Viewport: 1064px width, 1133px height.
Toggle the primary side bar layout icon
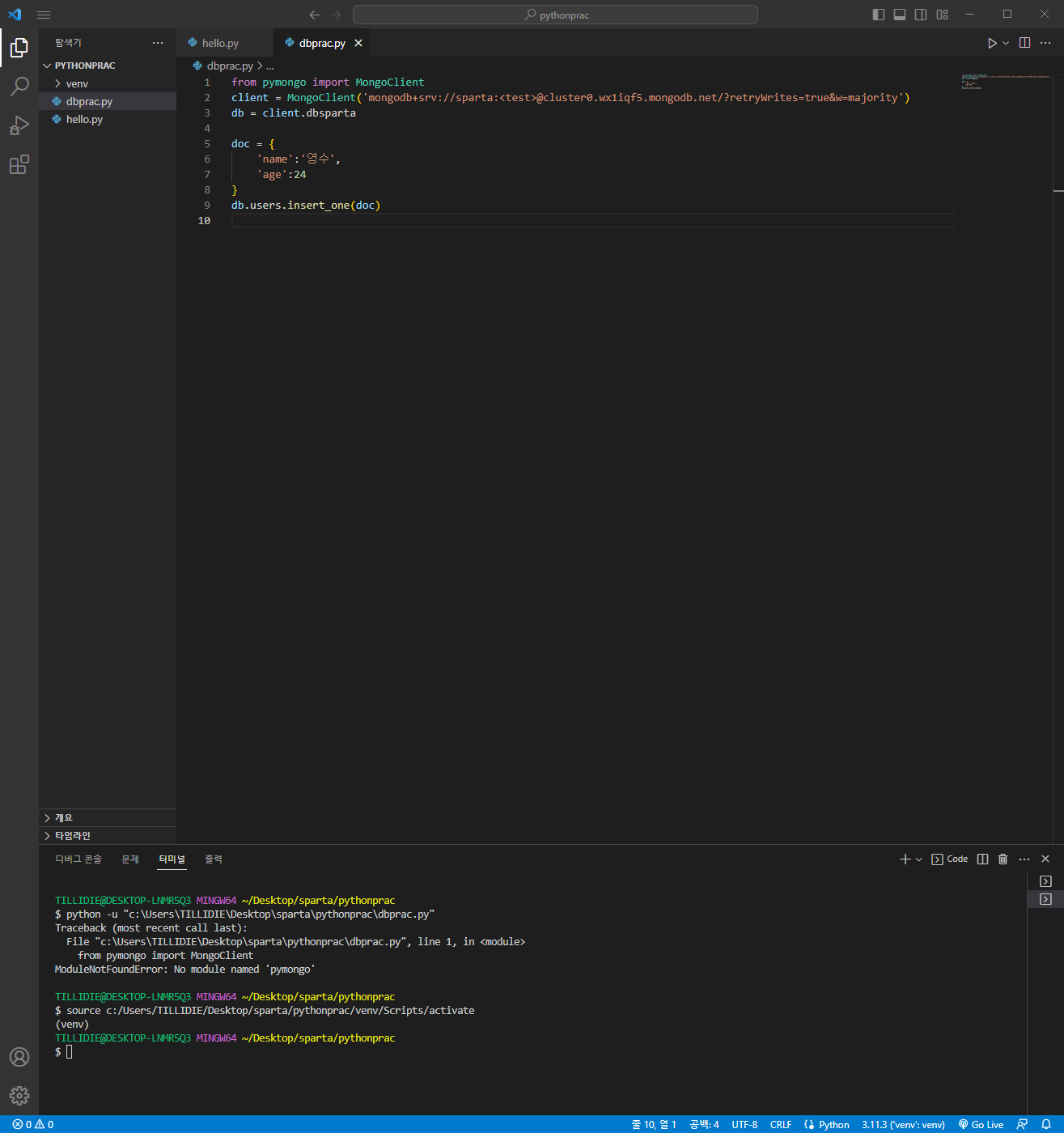[879, 15]
